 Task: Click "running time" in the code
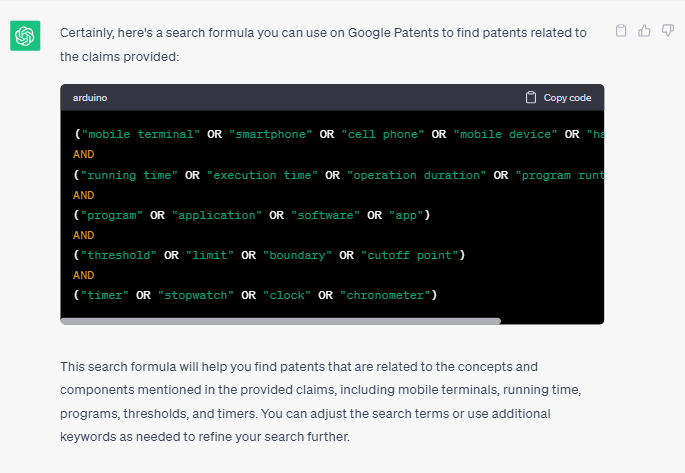click(129, 175)
